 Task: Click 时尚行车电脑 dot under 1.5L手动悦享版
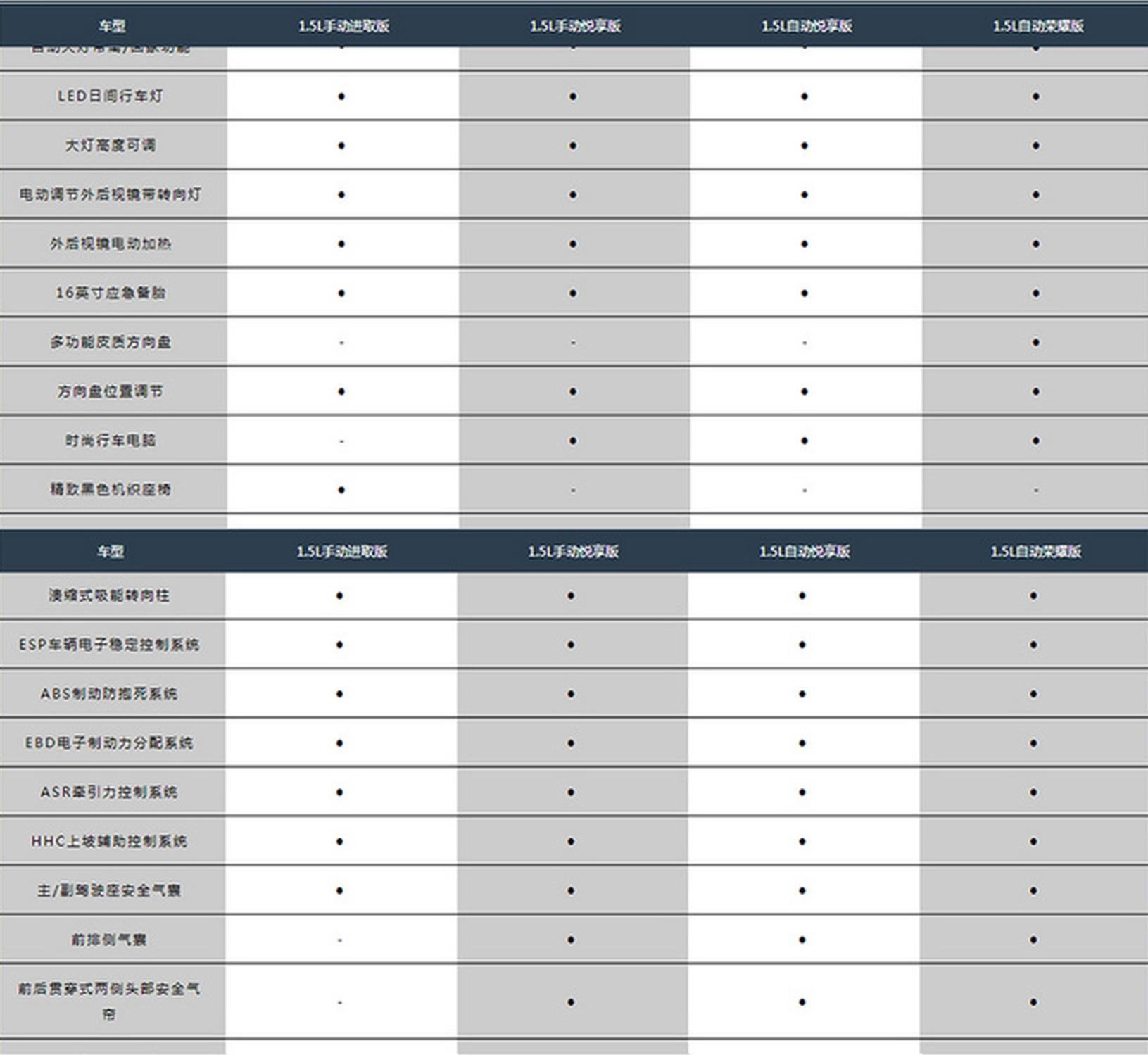(x=573, y=441)
